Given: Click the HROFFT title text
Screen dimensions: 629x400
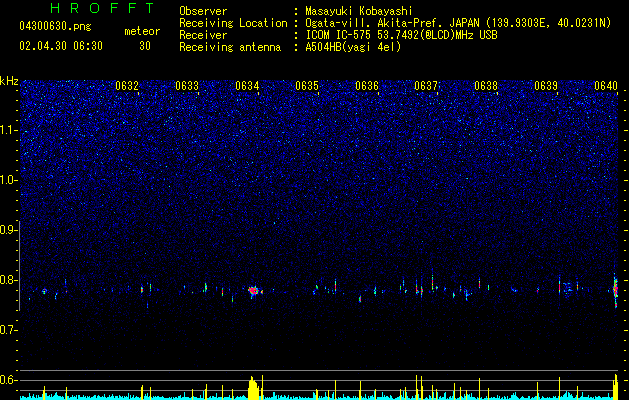Looking at the screenshot, I should [103, 8].
